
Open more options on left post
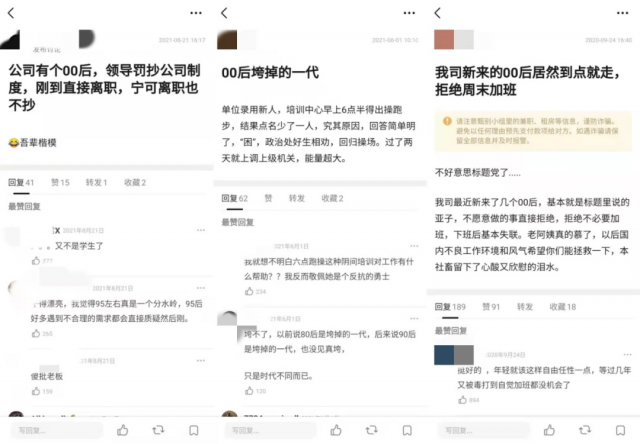[x=196, y=13]
